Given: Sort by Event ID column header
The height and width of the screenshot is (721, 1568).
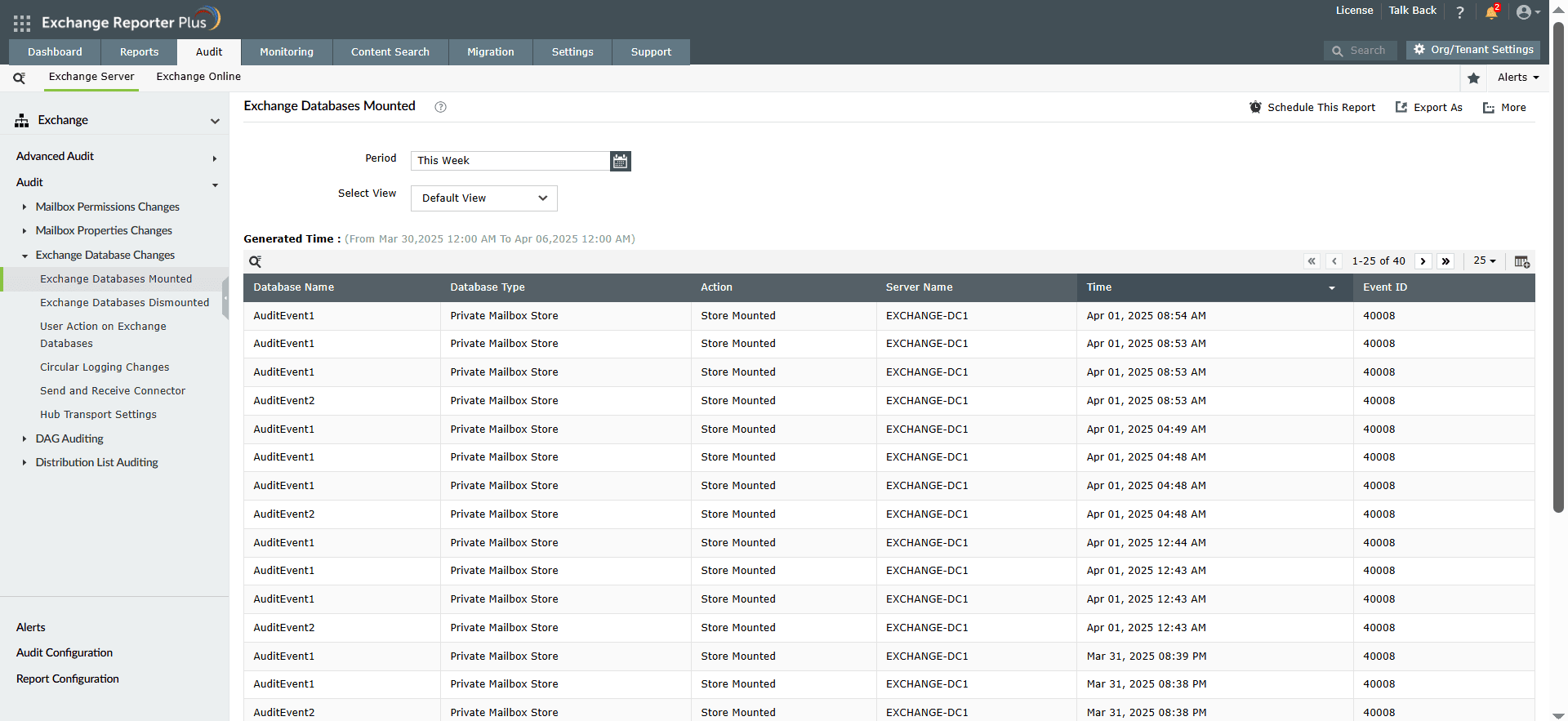Looking at the screenshot, I should 1385,287.
